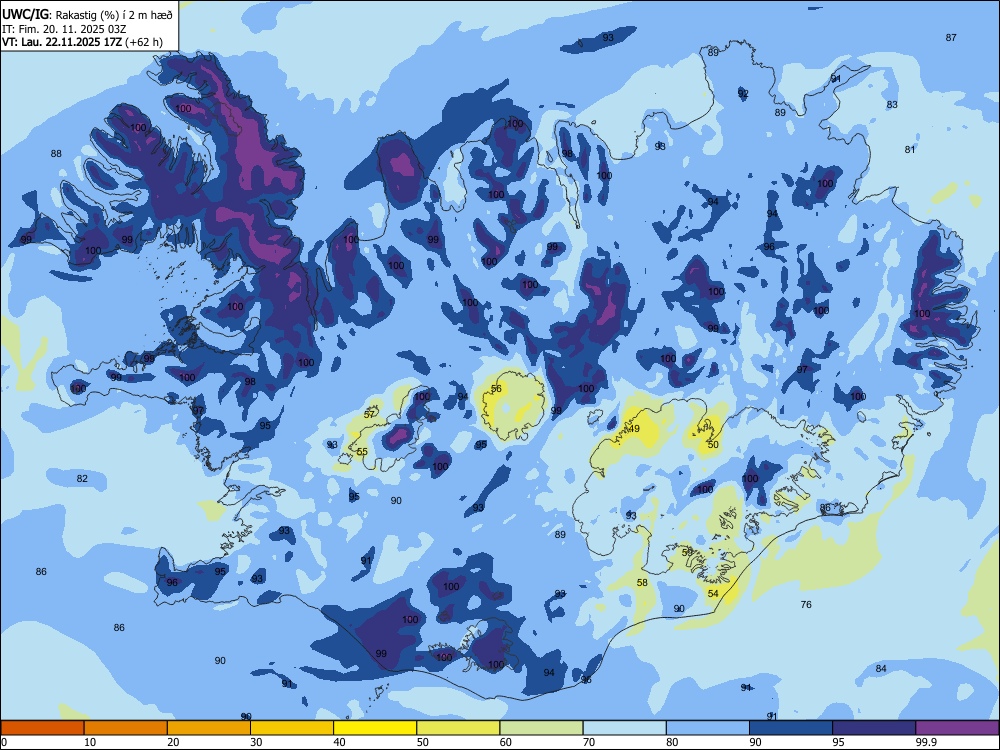Click the humidity value 54 on the map
1000x750 pixels.
713,594
